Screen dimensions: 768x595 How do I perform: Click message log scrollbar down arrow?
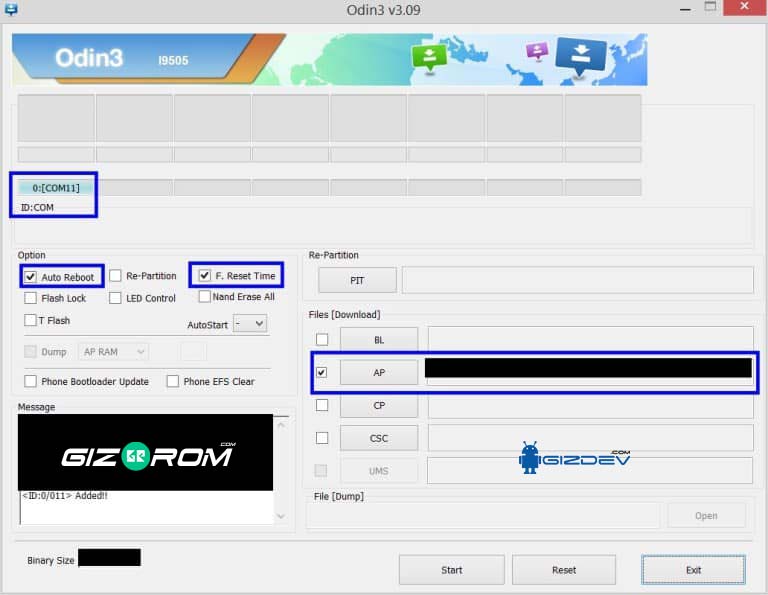(281, 516)
